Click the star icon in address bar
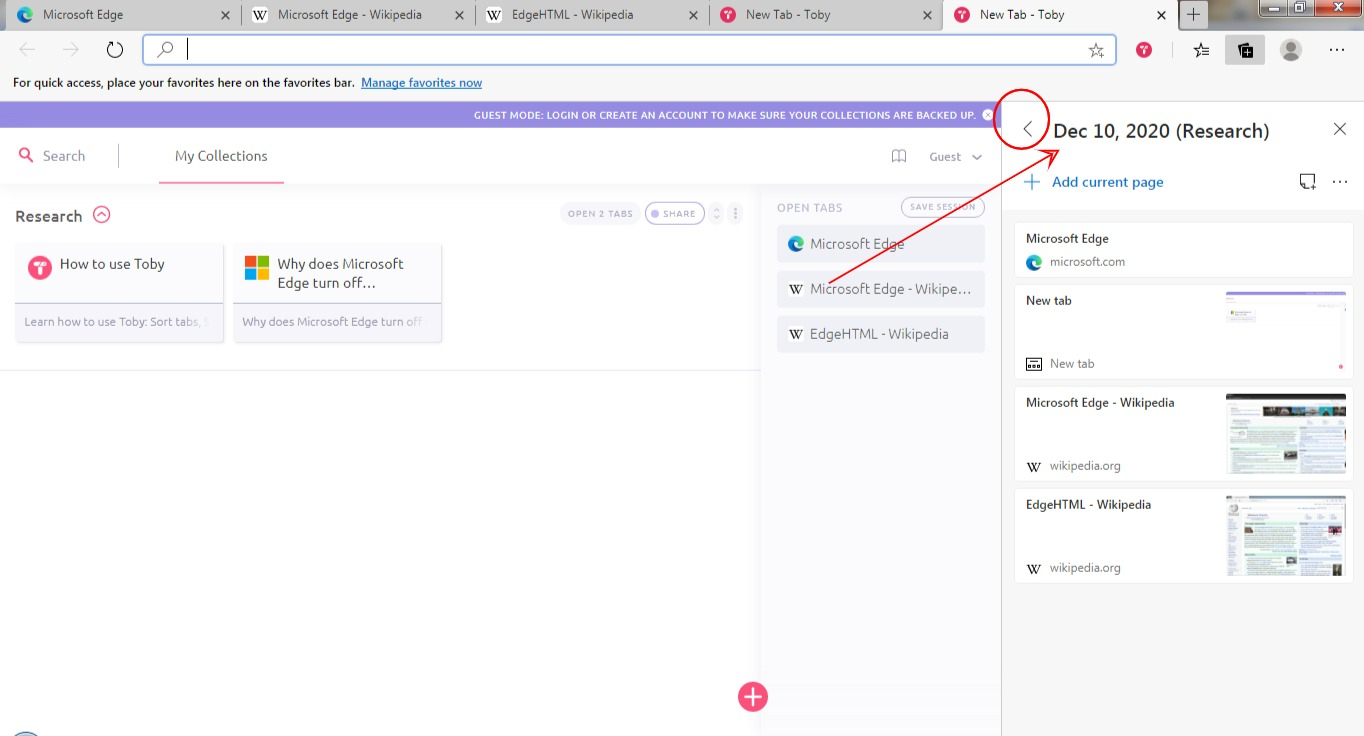 (1096, 50)
